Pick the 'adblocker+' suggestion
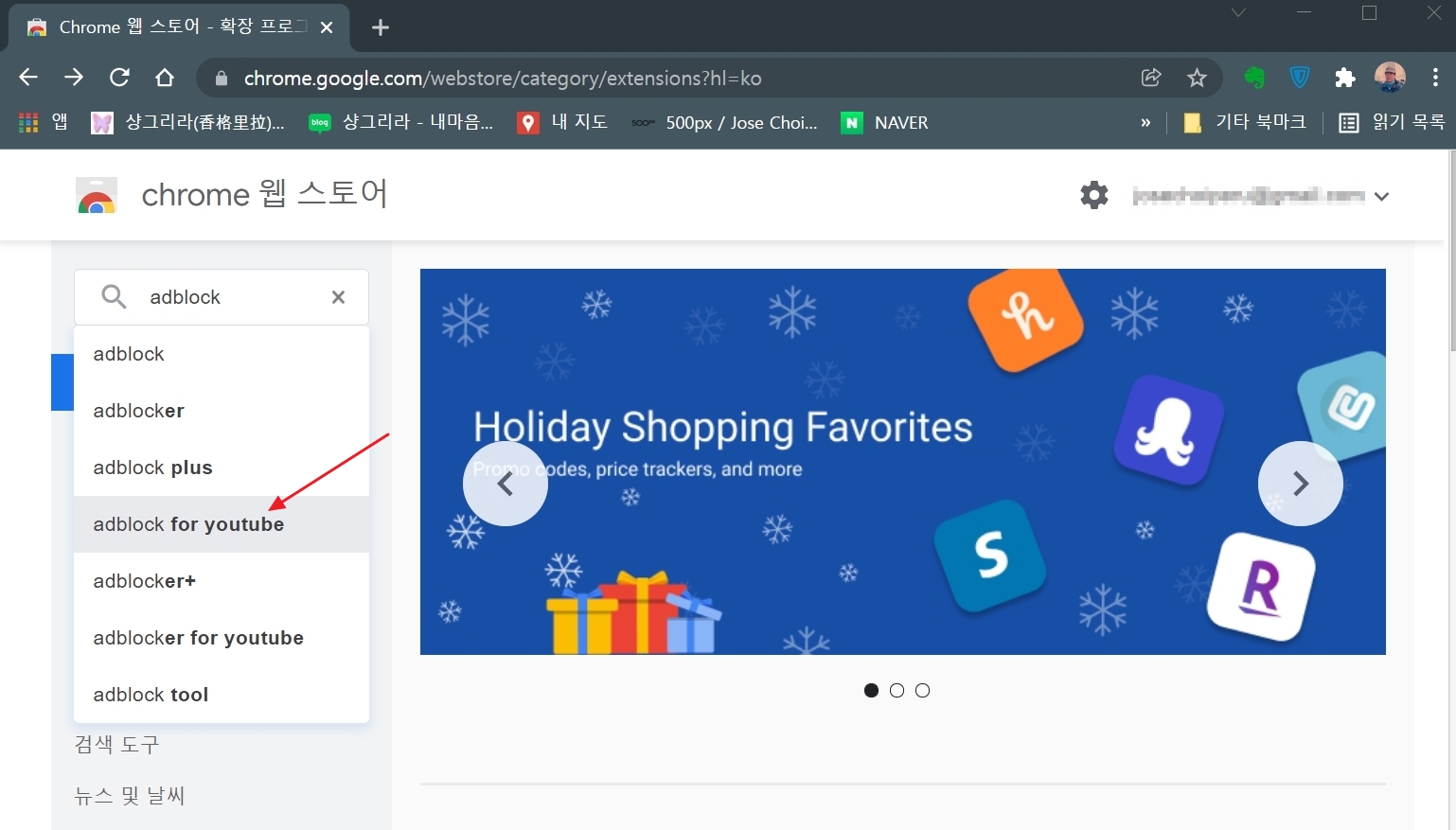The width and height of the screenshot is (1456, 830). coord(222,581)
